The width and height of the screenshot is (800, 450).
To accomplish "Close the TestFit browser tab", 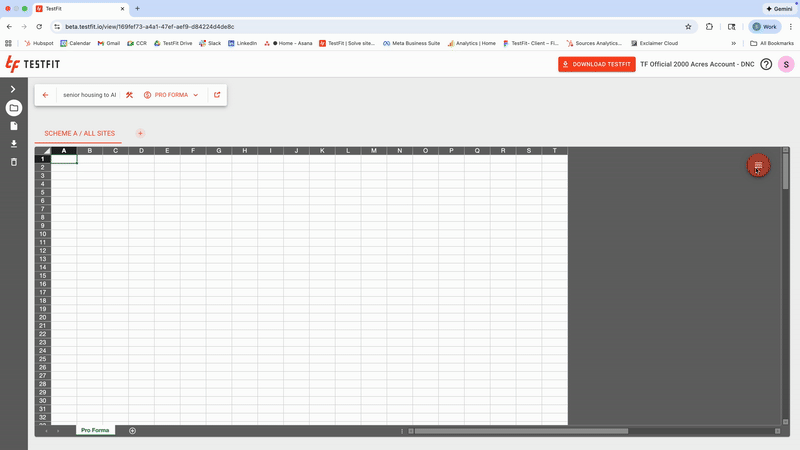I will tap(122, 9).
